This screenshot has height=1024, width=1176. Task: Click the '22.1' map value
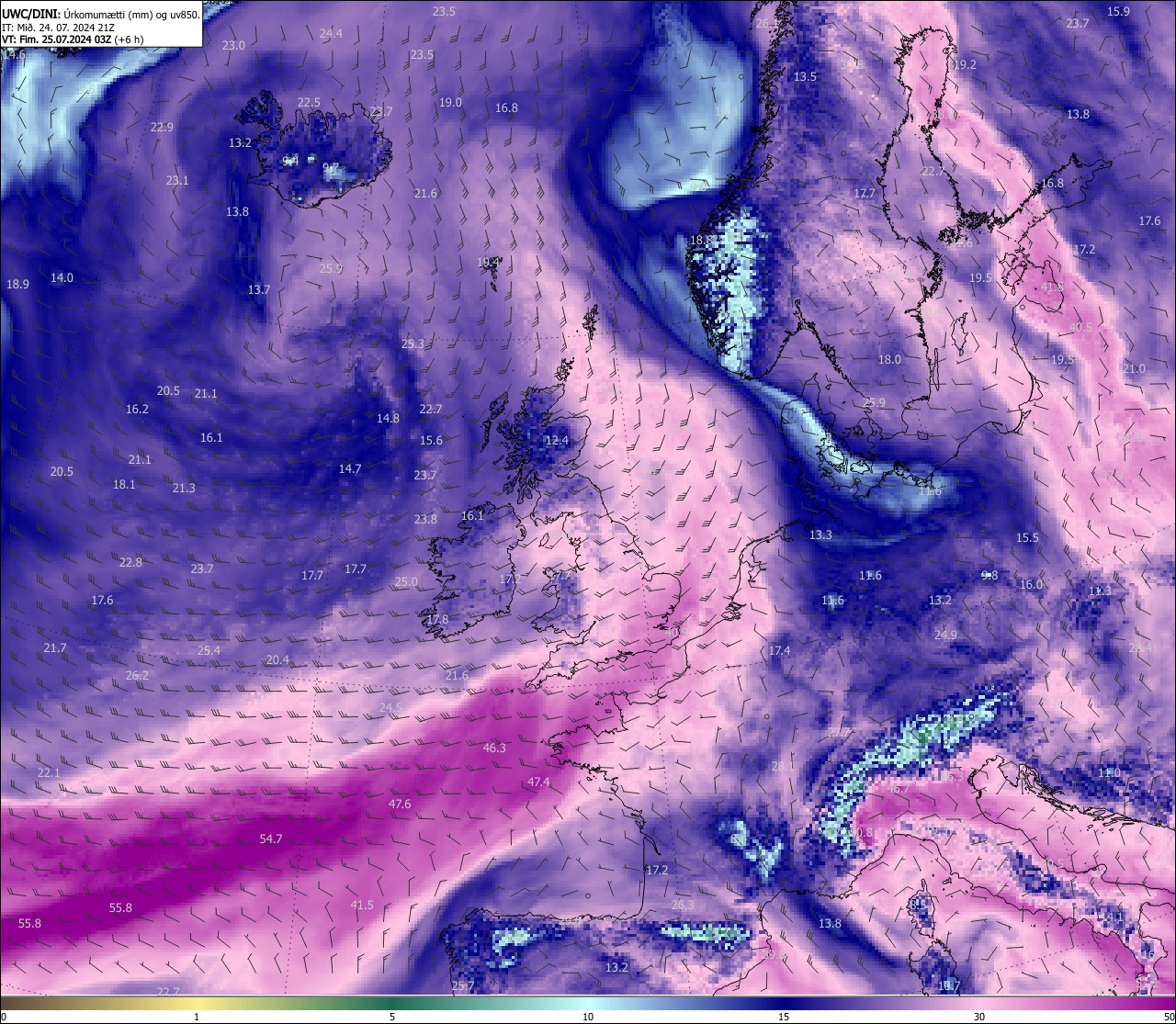pyautogui.click(x=48, y=773)
